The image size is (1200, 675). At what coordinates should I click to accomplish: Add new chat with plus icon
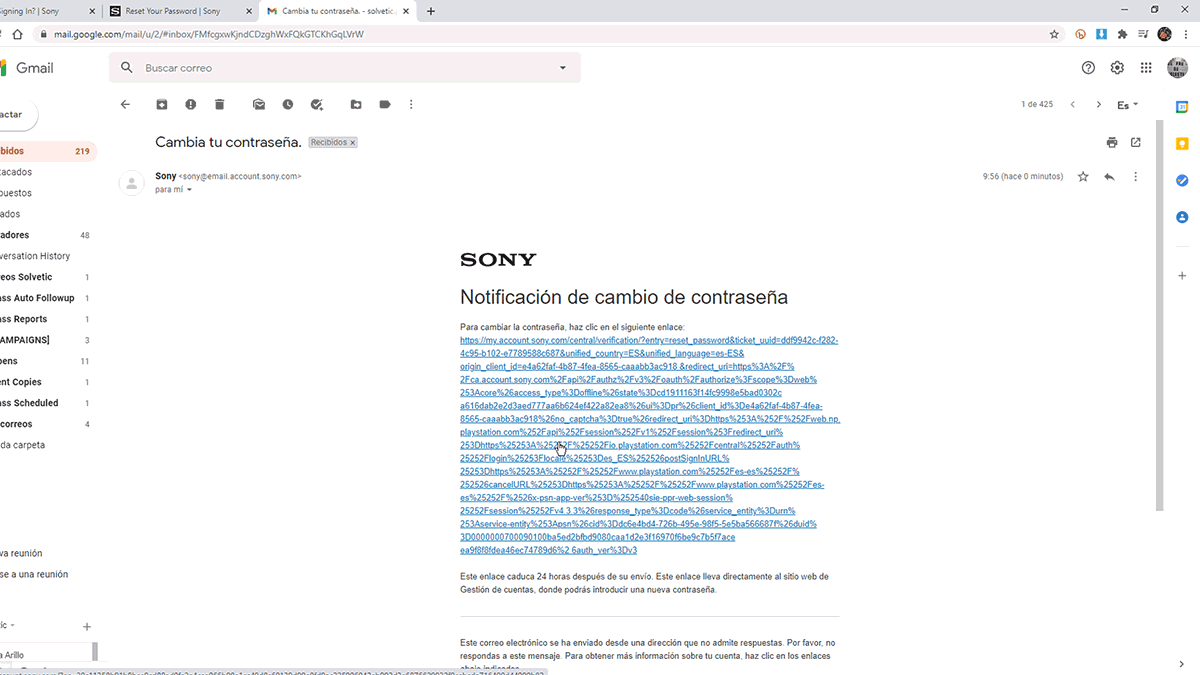click(87, 627)
